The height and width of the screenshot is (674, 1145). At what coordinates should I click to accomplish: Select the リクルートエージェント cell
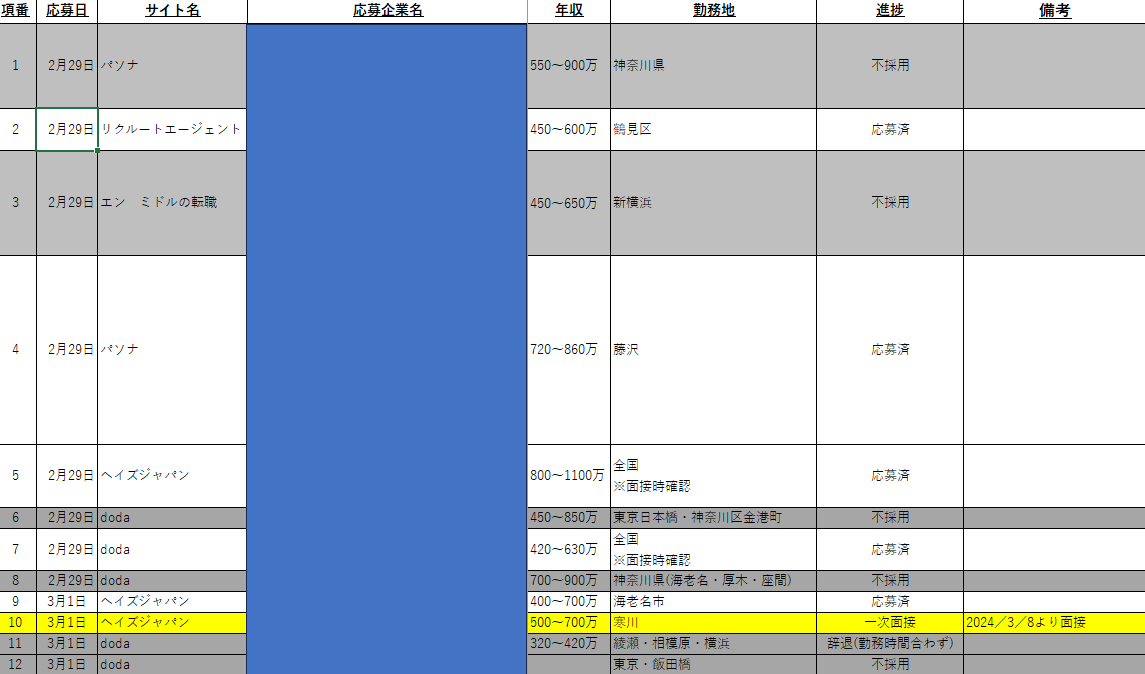coord(172,129)
